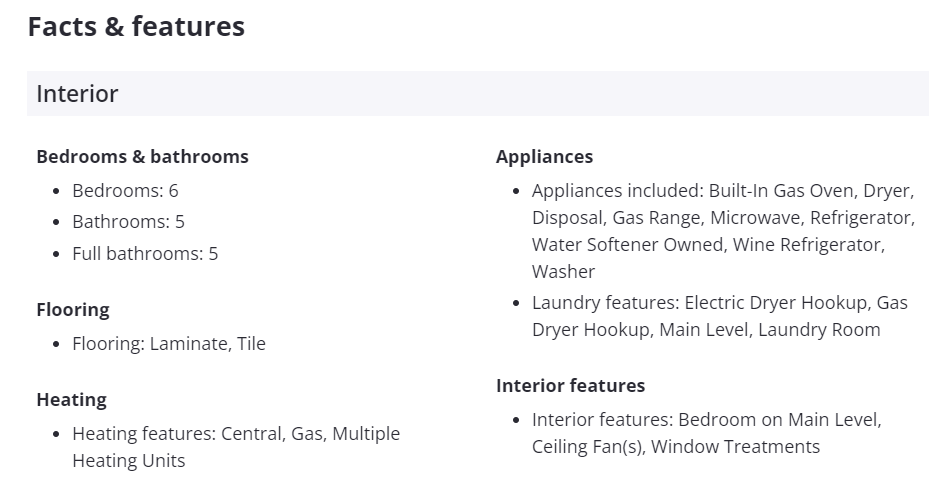Collapse the Interior section header bar

[x=477, y=94]
